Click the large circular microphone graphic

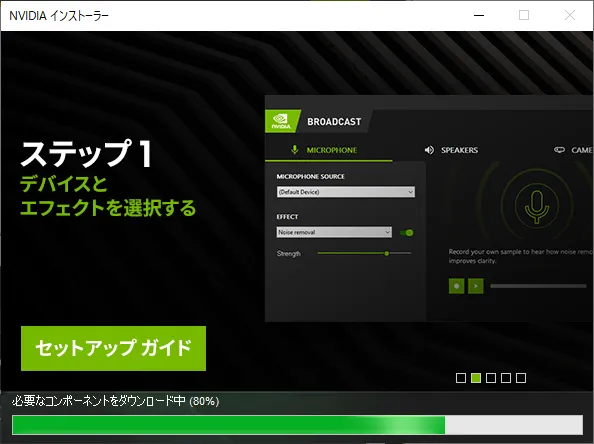[537, 207]
